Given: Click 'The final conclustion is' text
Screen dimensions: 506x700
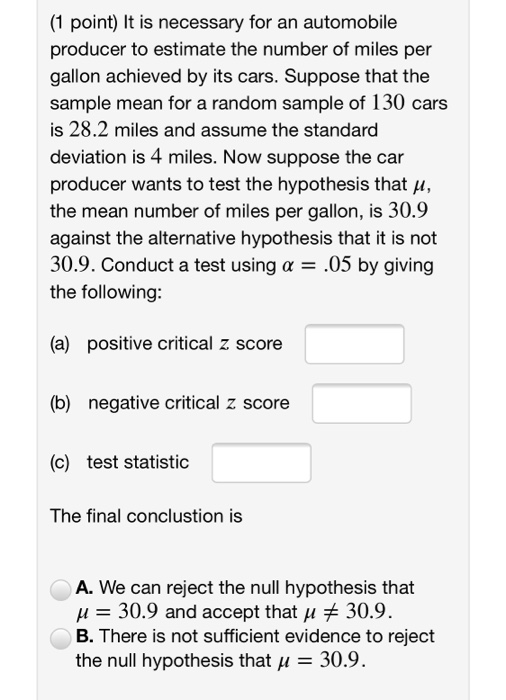Looking at the screenshot, I should tap(146, 516).
